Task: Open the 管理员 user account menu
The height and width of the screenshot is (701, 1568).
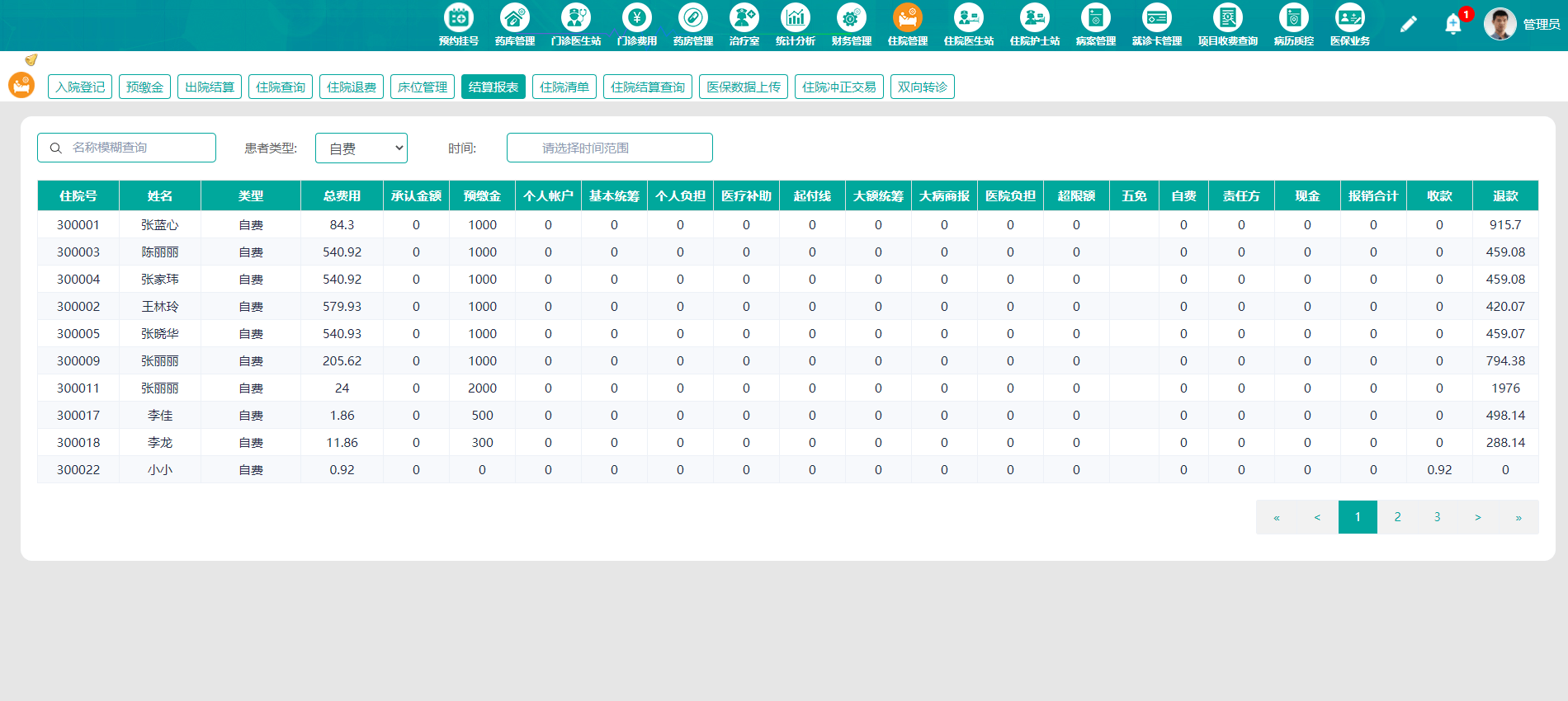Action: click(1522, 24)
